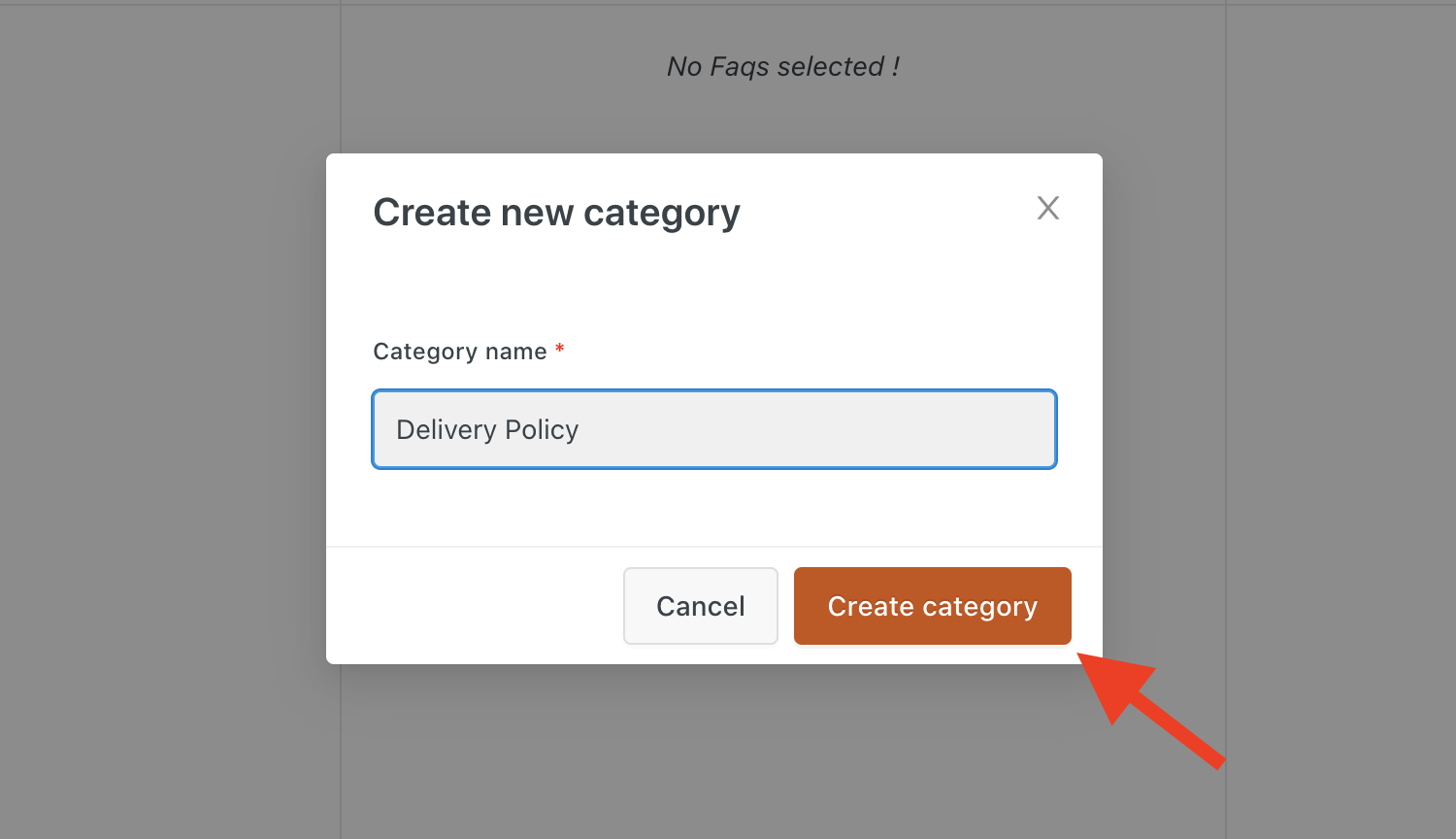The height and width of the screenshot is (839, 1456).
Task: Cancel creating the new category
Action: (x=701, y=606)
